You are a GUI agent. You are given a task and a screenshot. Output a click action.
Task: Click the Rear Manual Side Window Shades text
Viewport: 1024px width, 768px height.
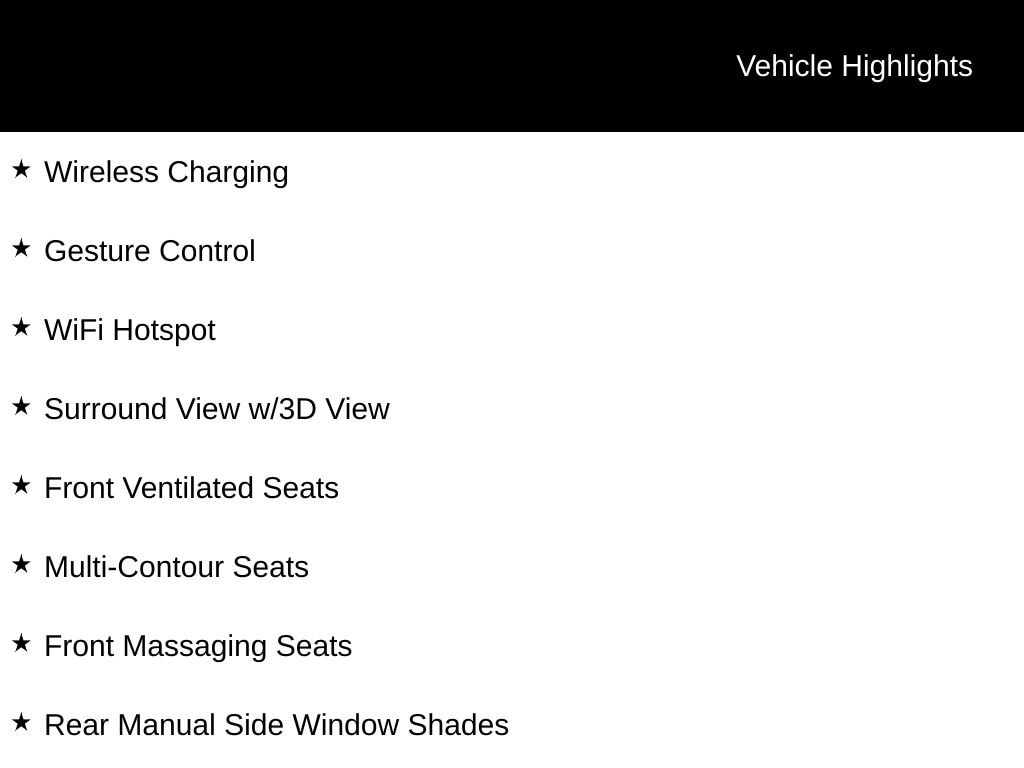click(x=276, y=725)
